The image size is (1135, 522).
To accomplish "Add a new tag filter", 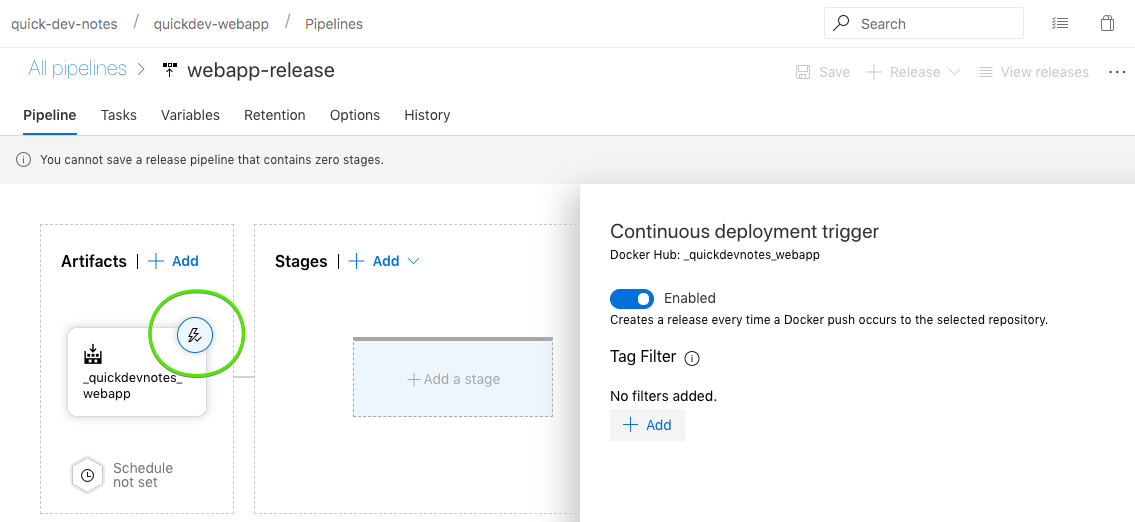I will (647, 425).
